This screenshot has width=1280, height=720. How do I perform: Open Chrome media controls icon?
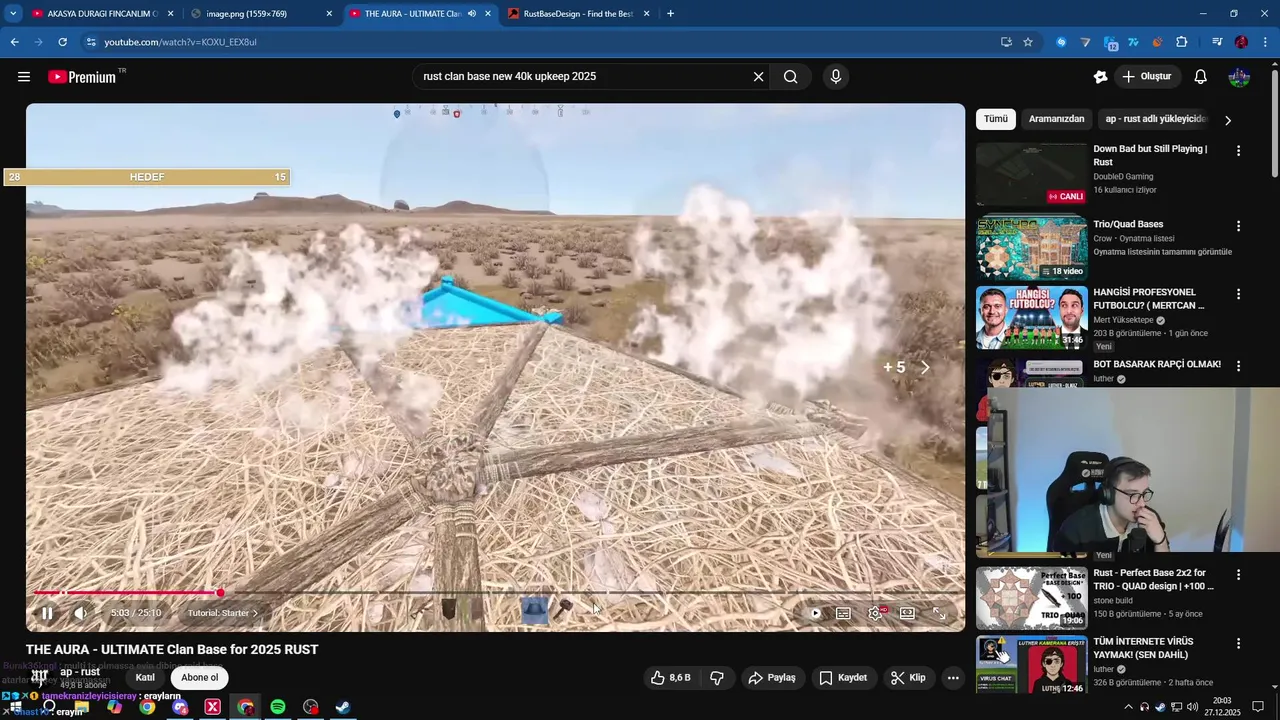[1217, 42]
